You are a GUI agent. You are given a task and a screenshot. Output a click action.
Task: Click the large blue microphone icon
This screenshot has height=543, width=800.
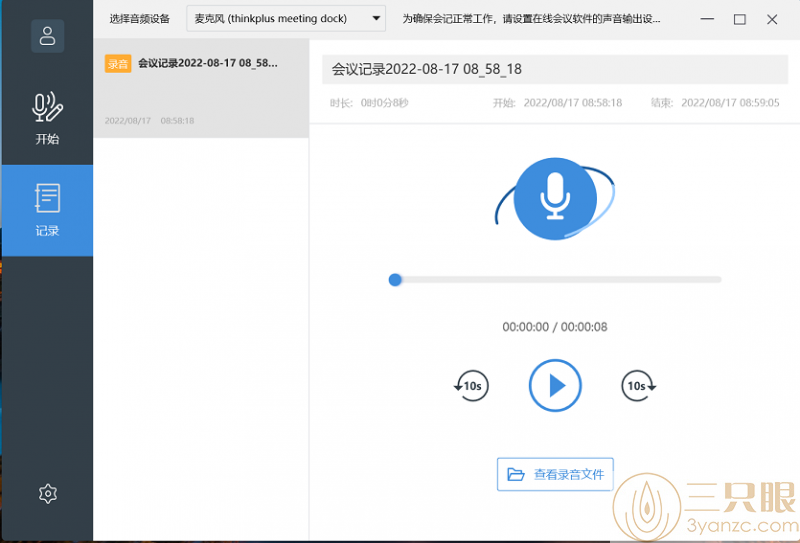[x=555, y=197]
